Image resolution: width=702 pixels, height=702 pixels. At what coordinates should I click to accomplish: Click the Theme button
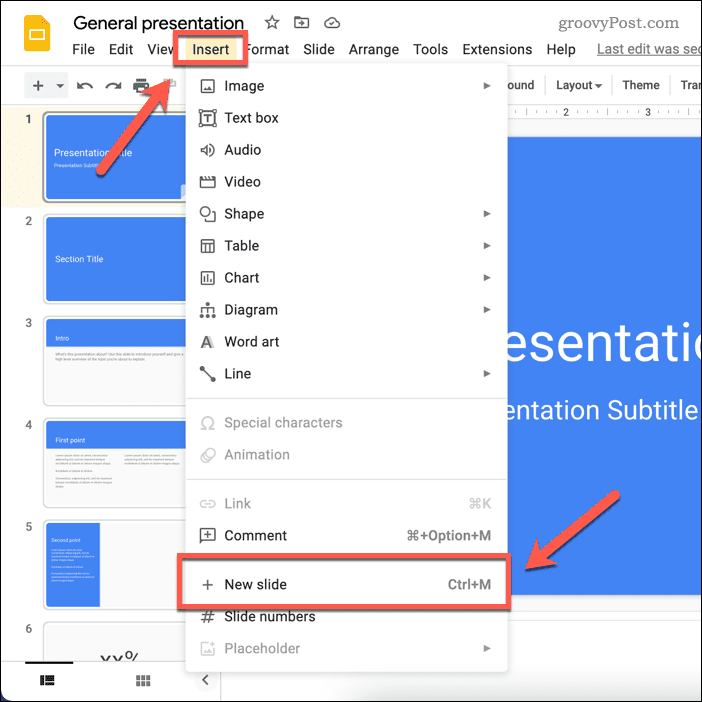(x=641, y=85)
